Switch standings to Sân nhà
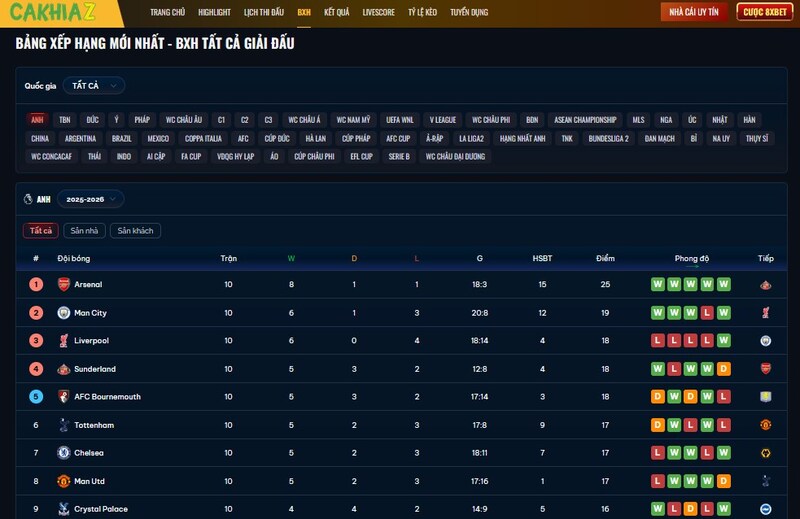This screenshot has width=800, height=519. pyautogui.click(x=84, y=231)
